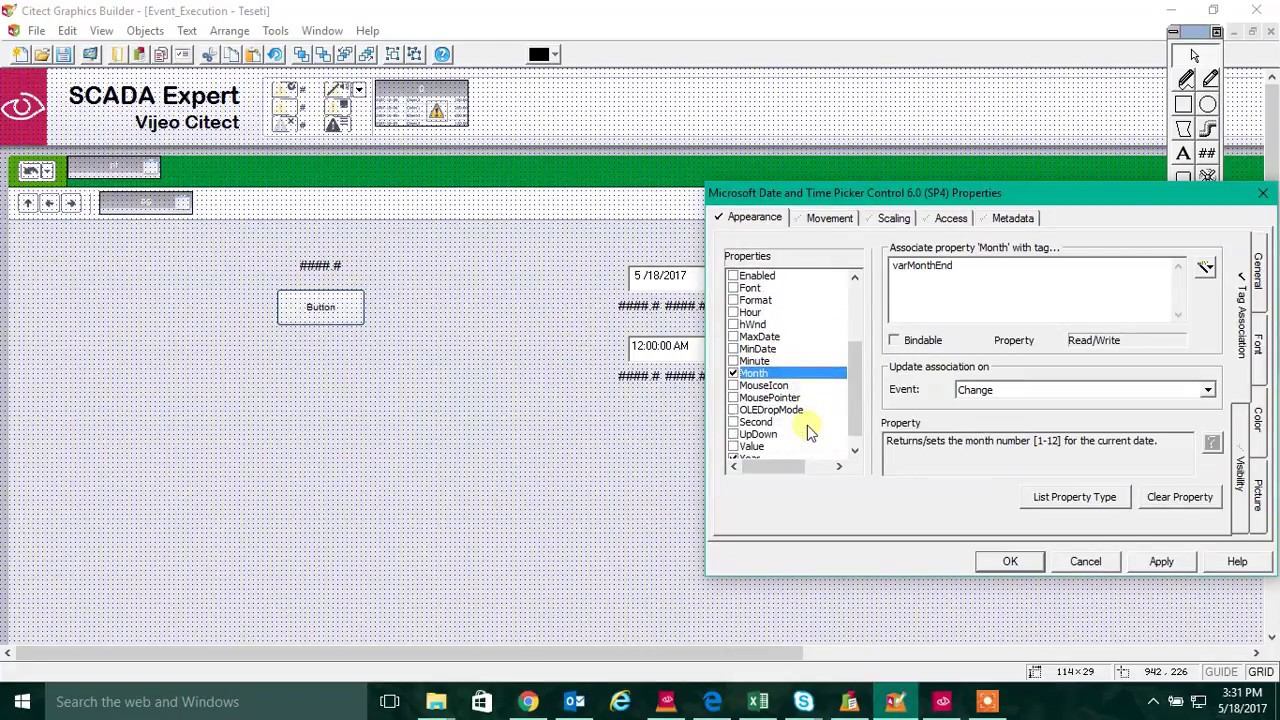
Task: Select the 'Button' object on the canvas
Action: (321, 307)
